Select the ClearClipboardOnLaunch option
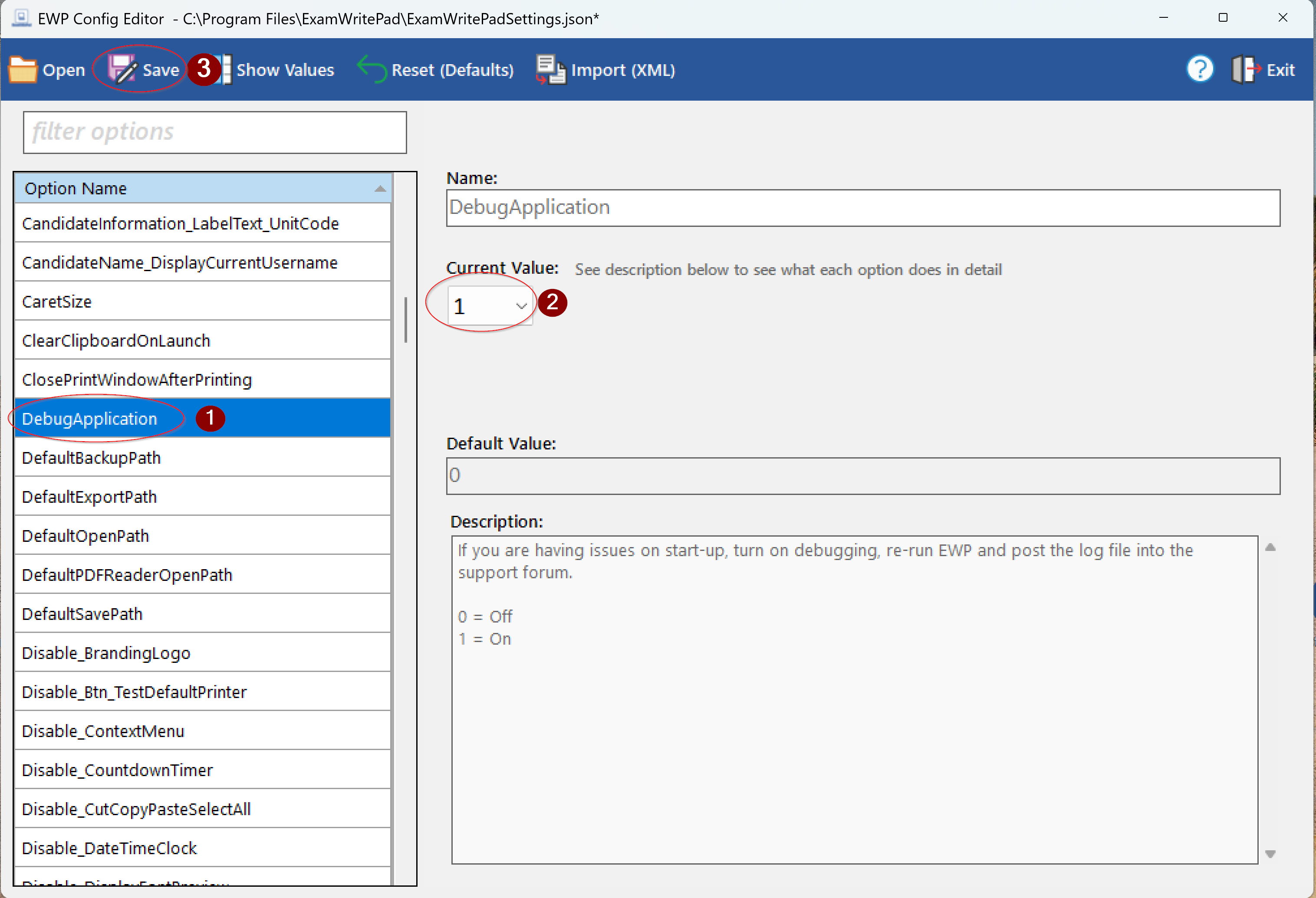The height and width of the screenshot is (898, 1316). coord(116,341)
